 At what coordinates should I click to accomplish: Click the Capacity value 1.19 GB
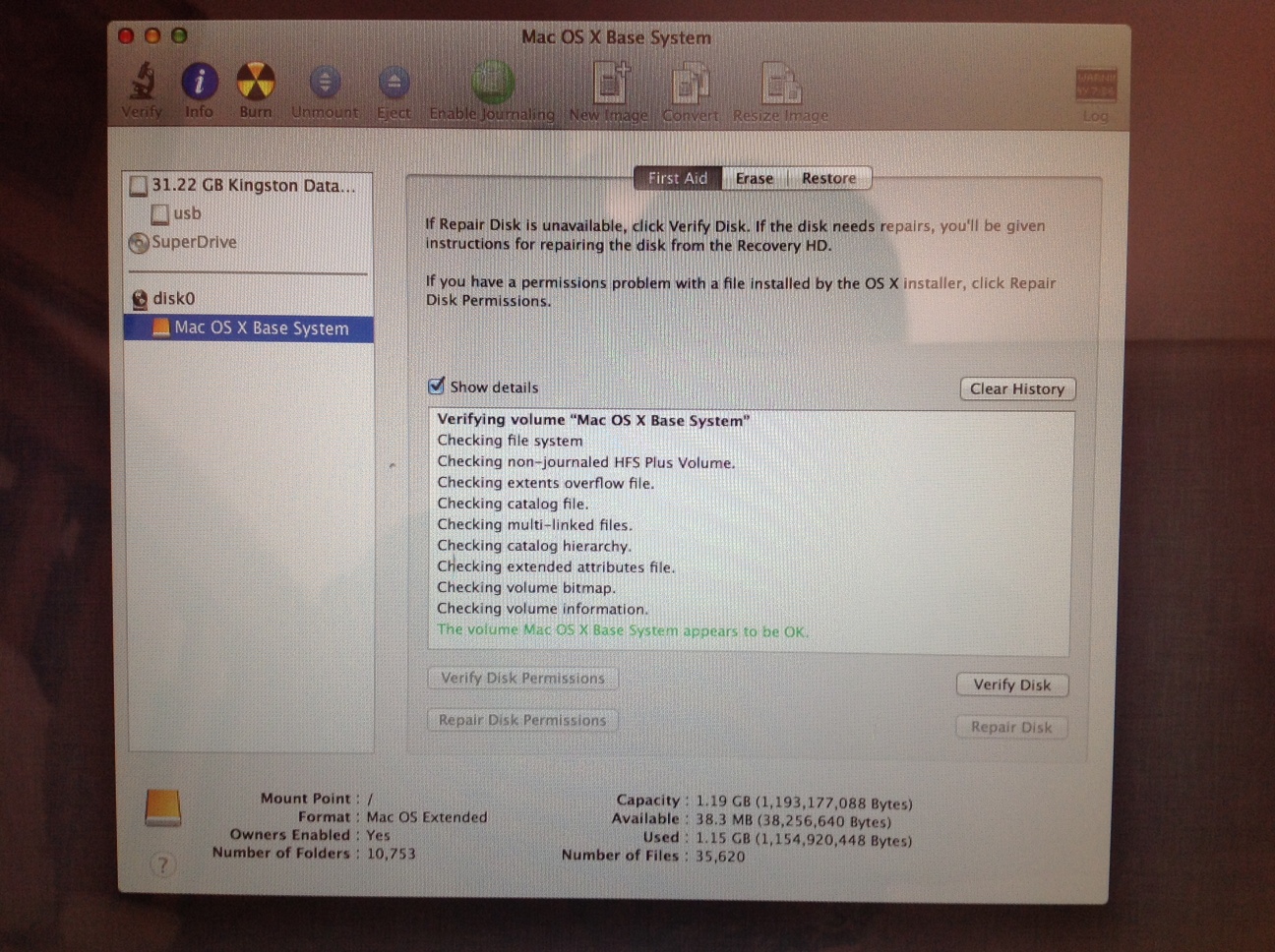tap(804, 803)
